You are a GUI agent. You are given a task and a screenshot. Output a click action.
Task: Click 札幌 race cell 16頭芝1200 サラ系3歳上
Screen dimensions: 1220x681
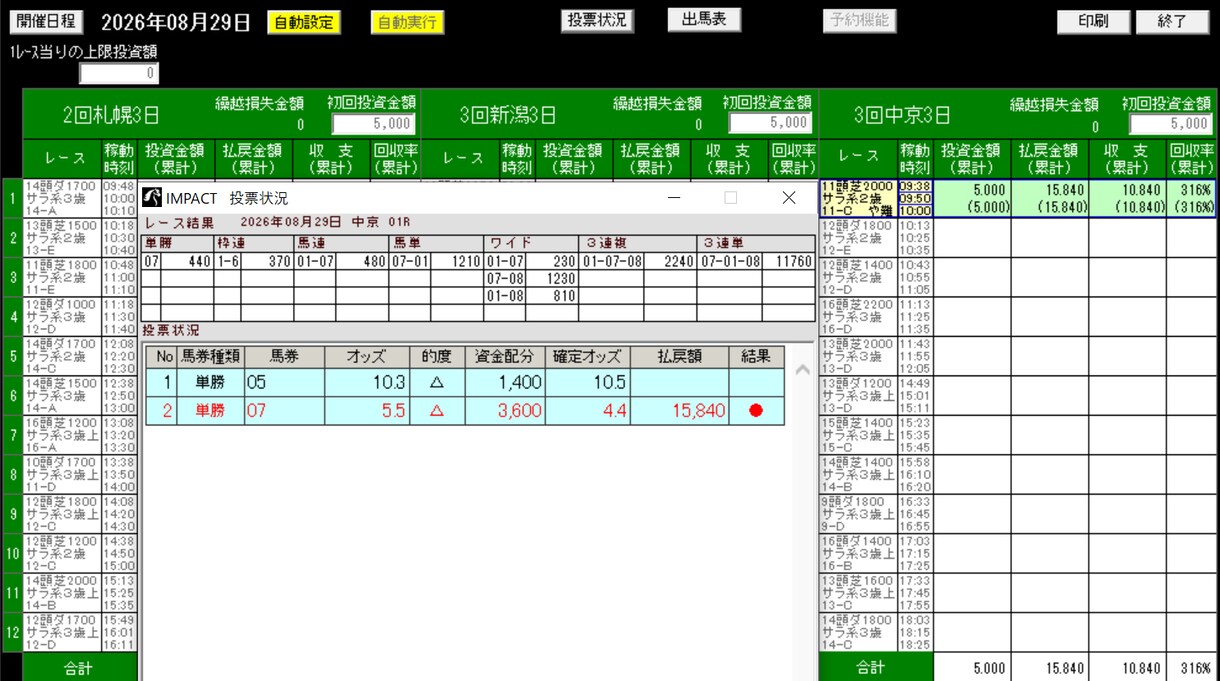pos(61,435)
